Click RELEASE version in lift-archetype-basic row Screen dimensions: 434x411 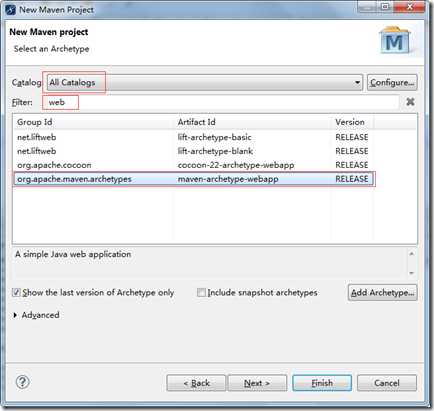pyautogui.click(x=352, y=137)
